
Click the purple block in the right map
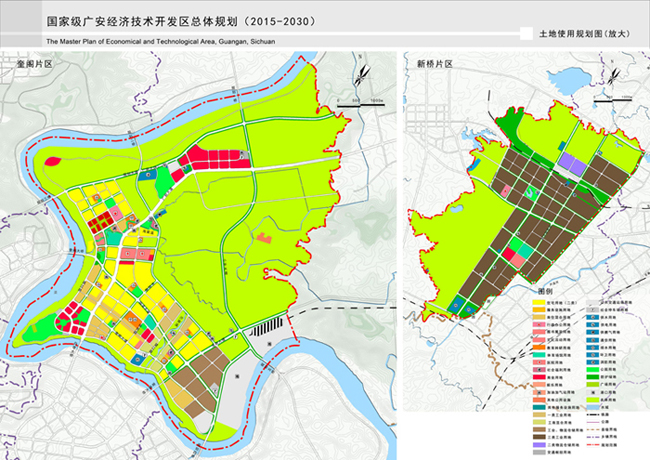pyautogui.click(x=572, y=160)
